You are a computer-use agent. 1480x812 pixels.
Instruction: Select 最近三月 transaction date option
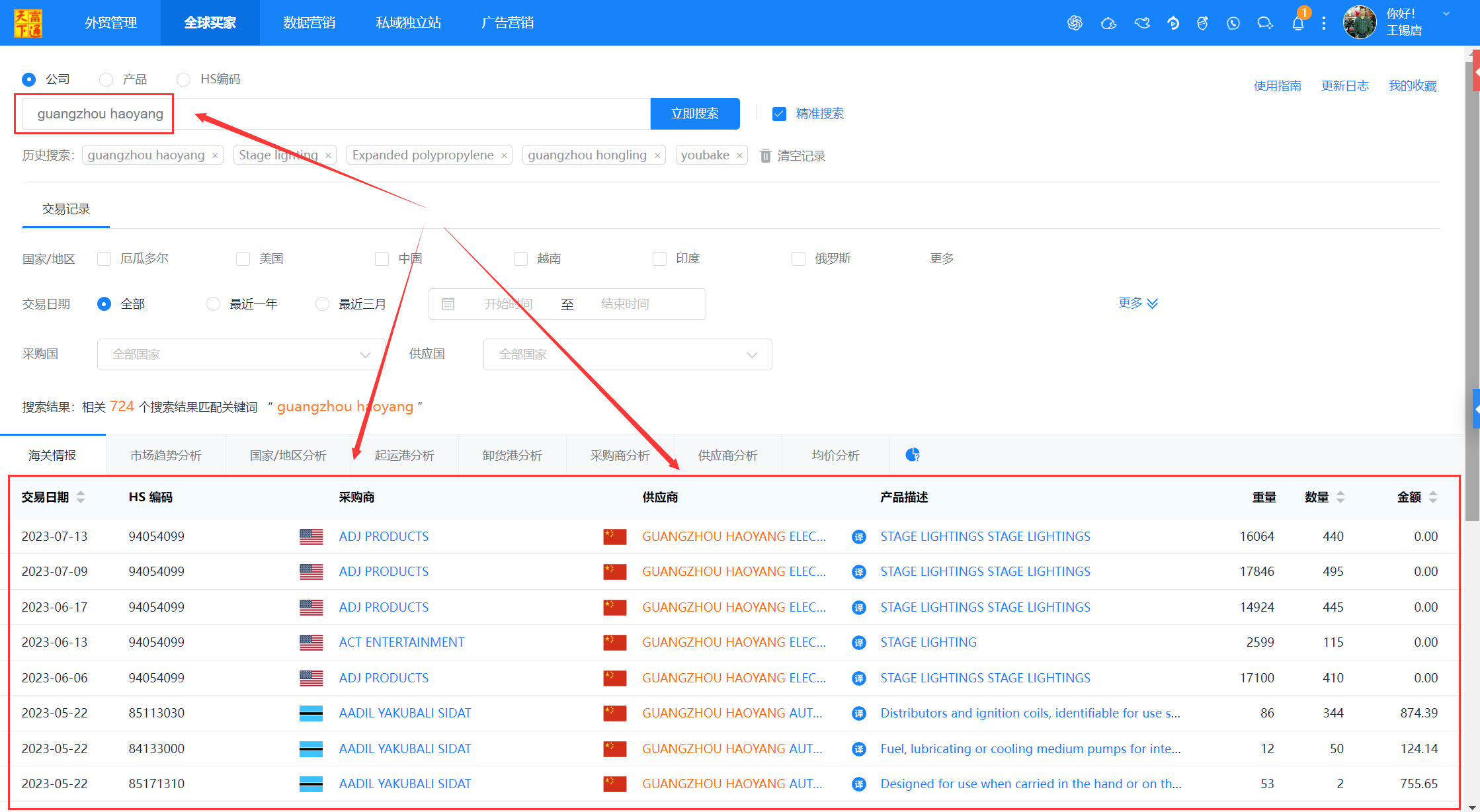[322, 304]
